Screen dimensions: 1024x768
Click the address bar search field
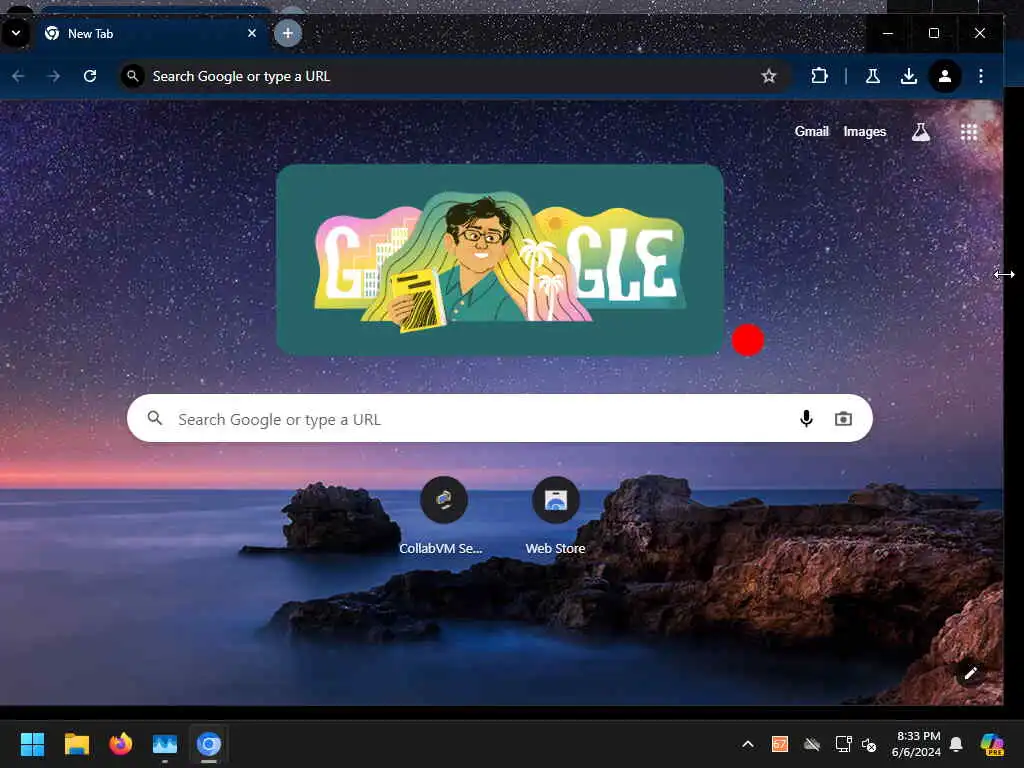click(453, 76)
